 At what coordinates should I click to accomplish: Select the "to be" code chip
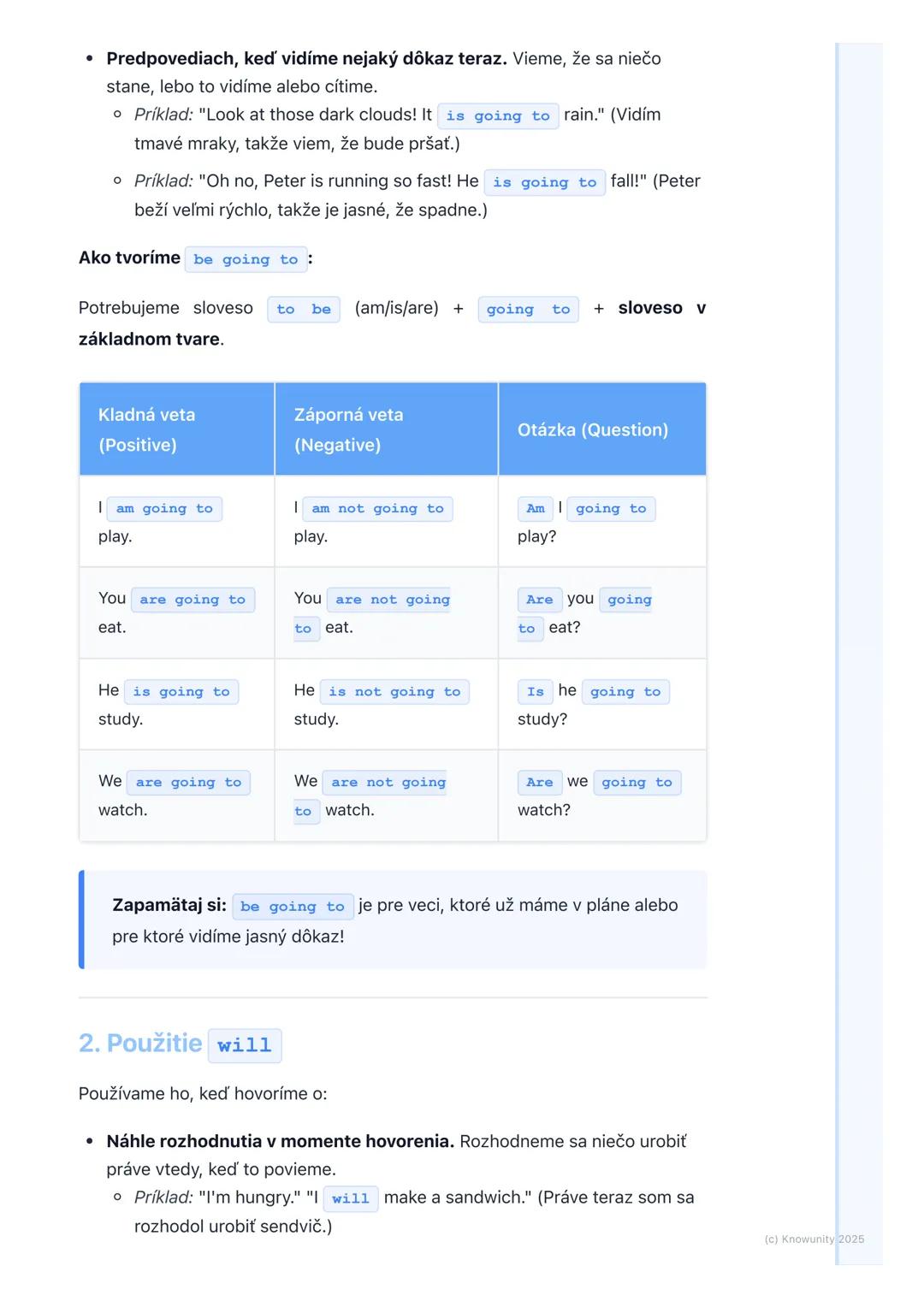(304, 310)
